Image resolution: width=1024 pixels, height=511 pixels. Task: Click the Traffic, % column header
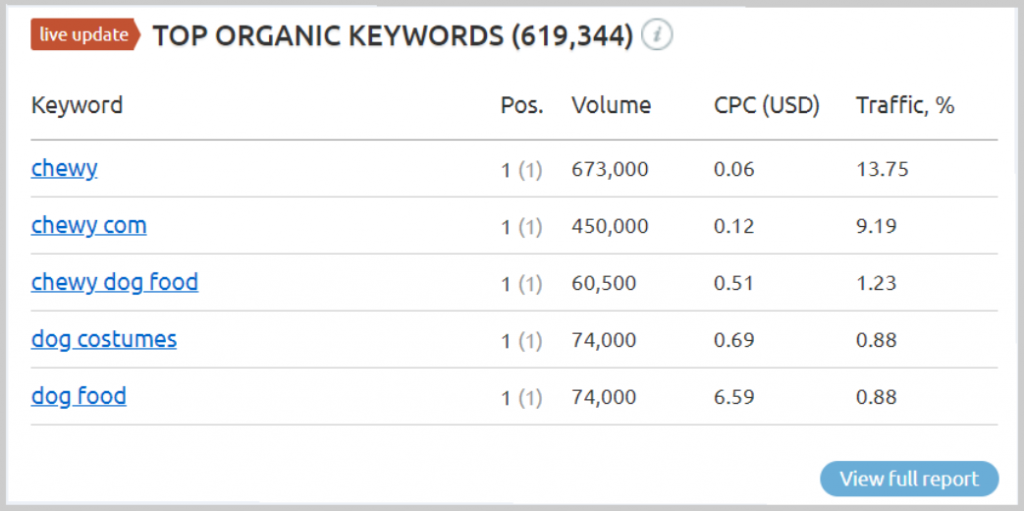pos(905,105)
